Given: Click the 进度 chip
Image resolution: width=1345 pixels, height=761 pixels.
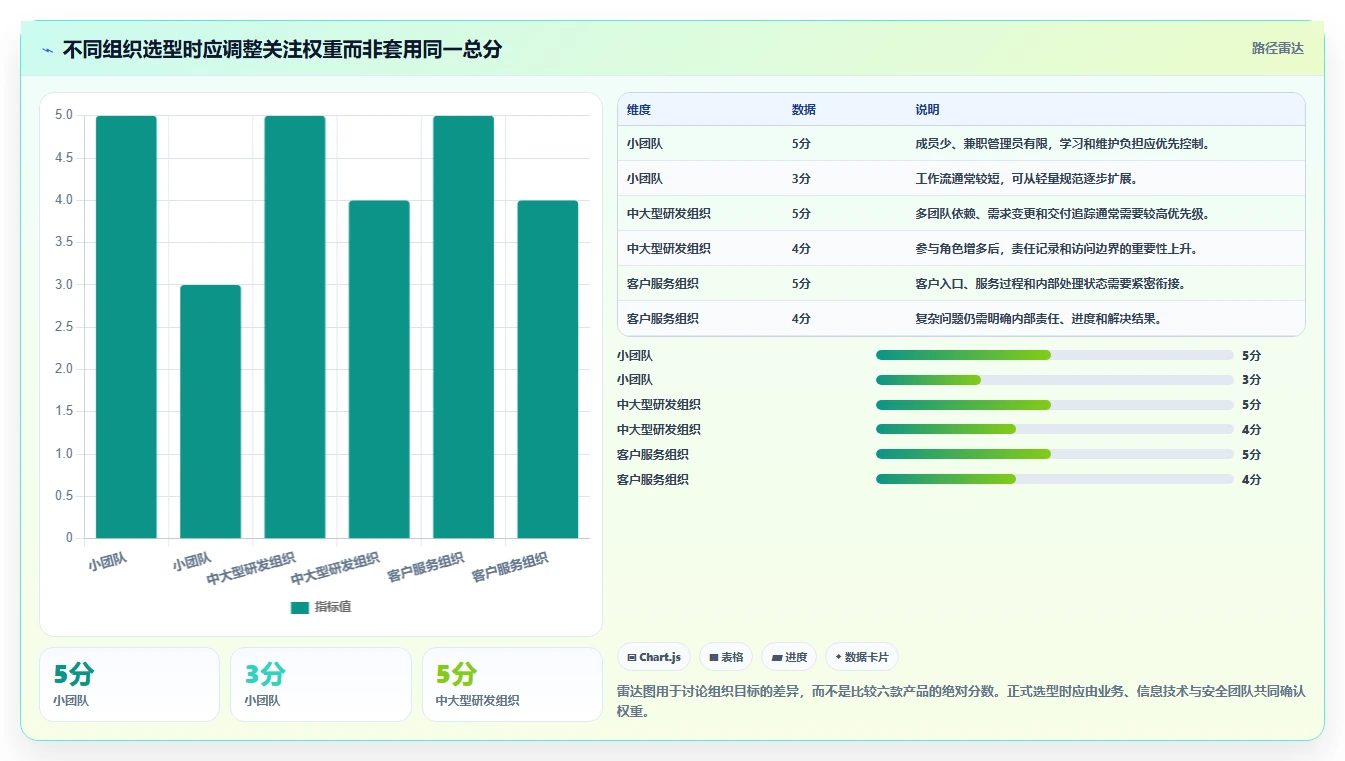Looking at the screenshot, I should [789, 657].
